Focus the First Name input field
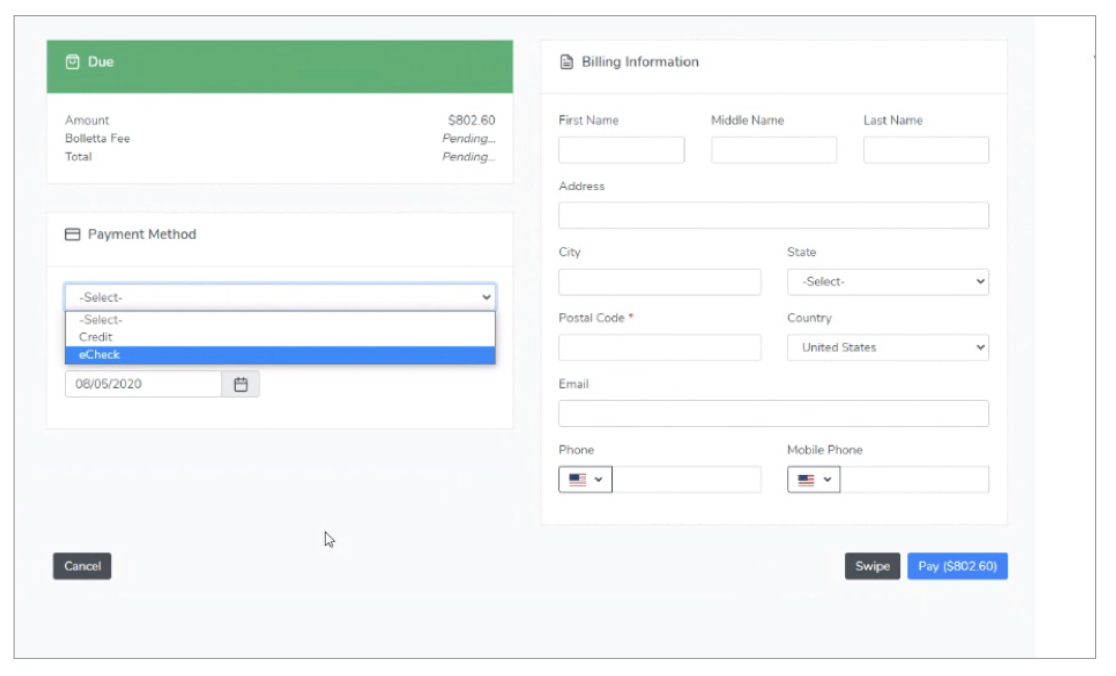The height and width of the screenshot is (676, 1116). click(x=621, y=150)
